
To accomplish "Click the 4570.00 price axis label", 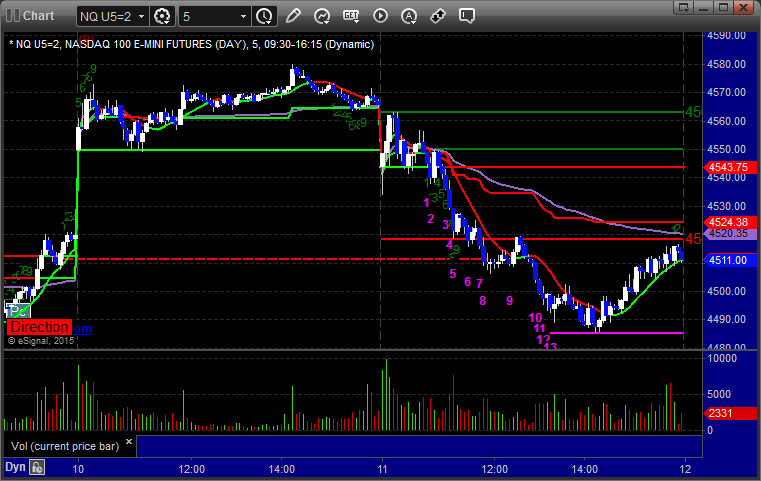I will point(727,92).
